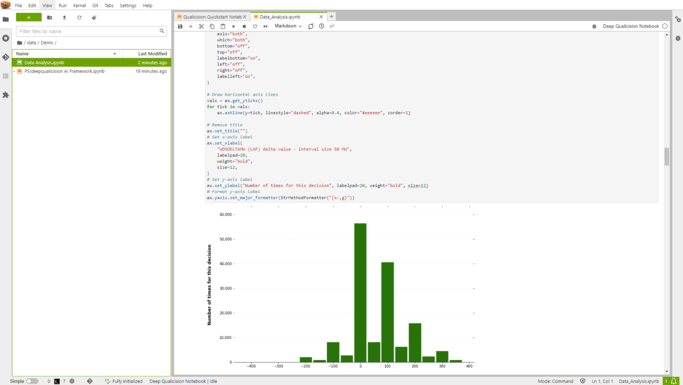Click the Git clone repository icon
This screenshot has width=683, height=385.
(94, 17)
